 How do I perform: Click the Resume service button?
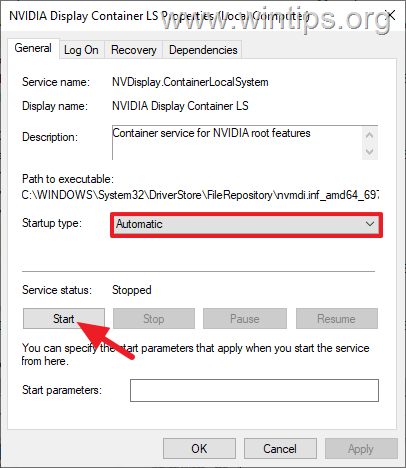tap(337, 319)
